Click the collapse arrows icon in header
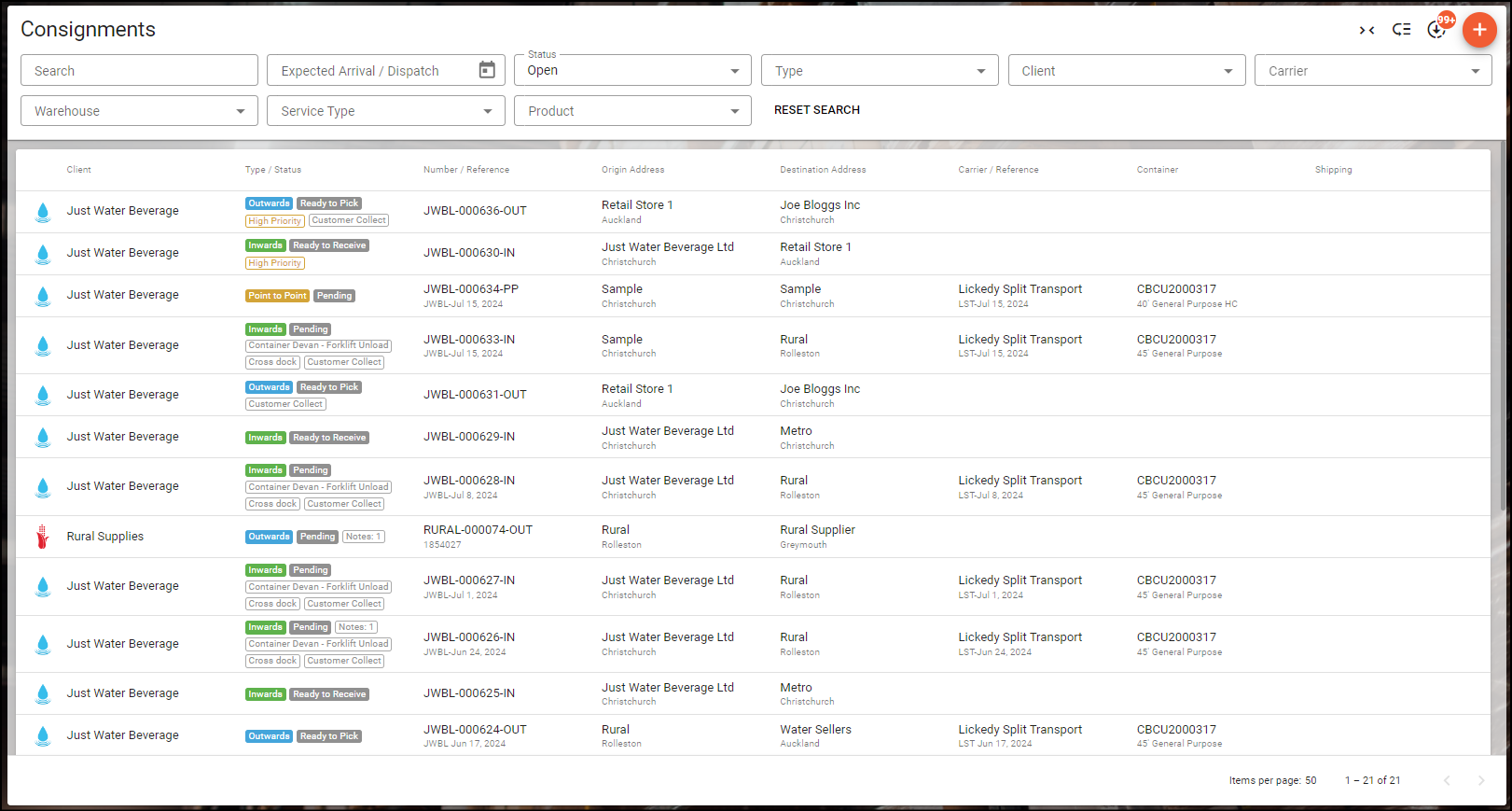This screenshot has height=811, width=1512. click(1366, 30)
